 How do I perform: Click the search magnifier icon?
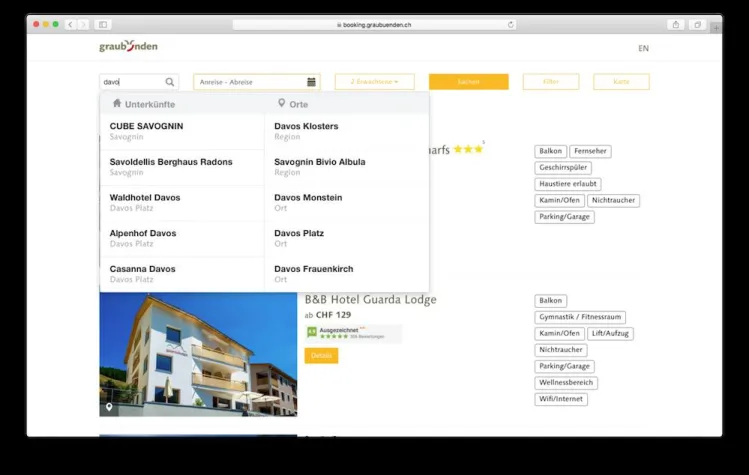click(170, 82)
